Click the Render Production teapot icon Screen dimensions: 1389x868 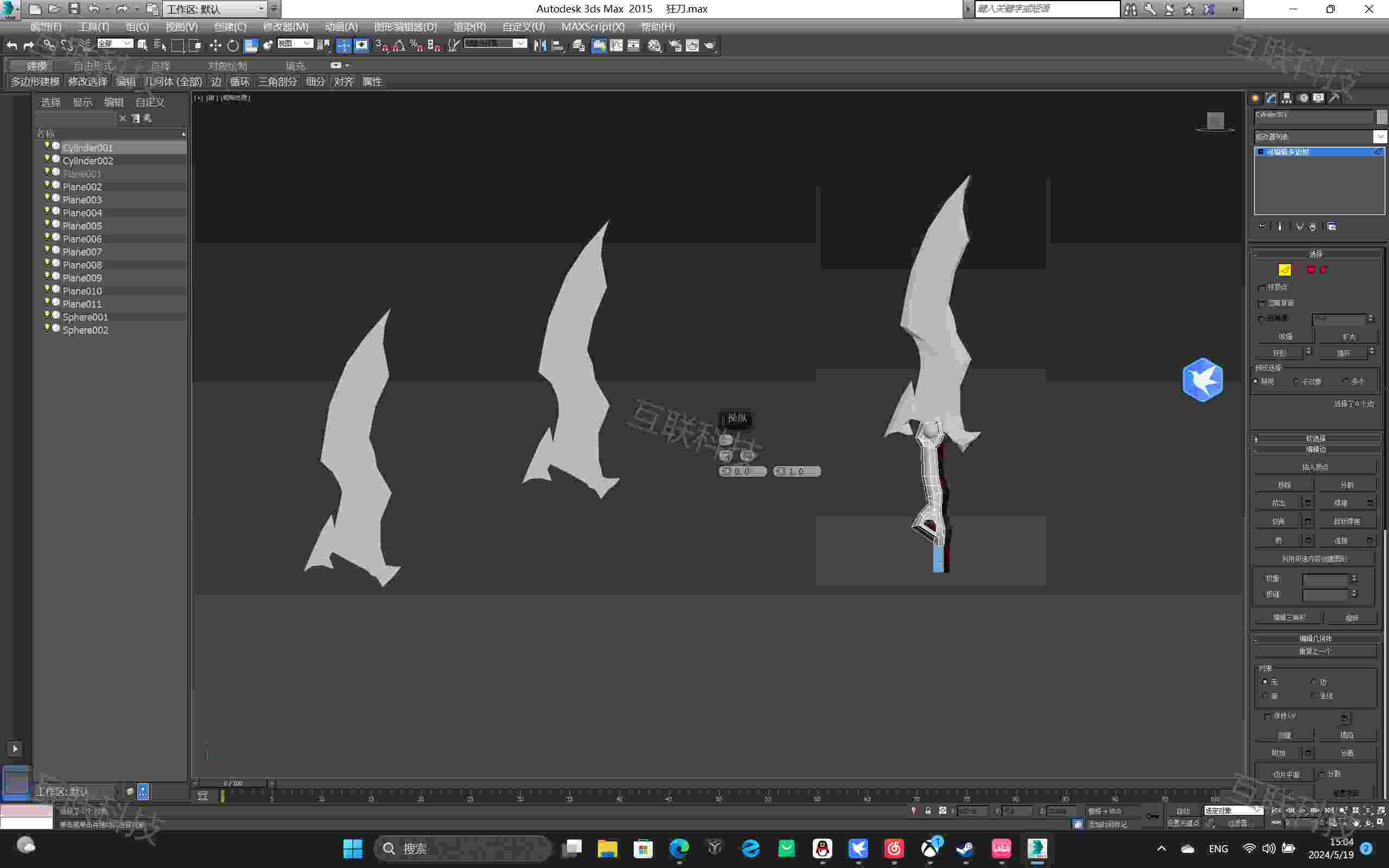point(711,46)
